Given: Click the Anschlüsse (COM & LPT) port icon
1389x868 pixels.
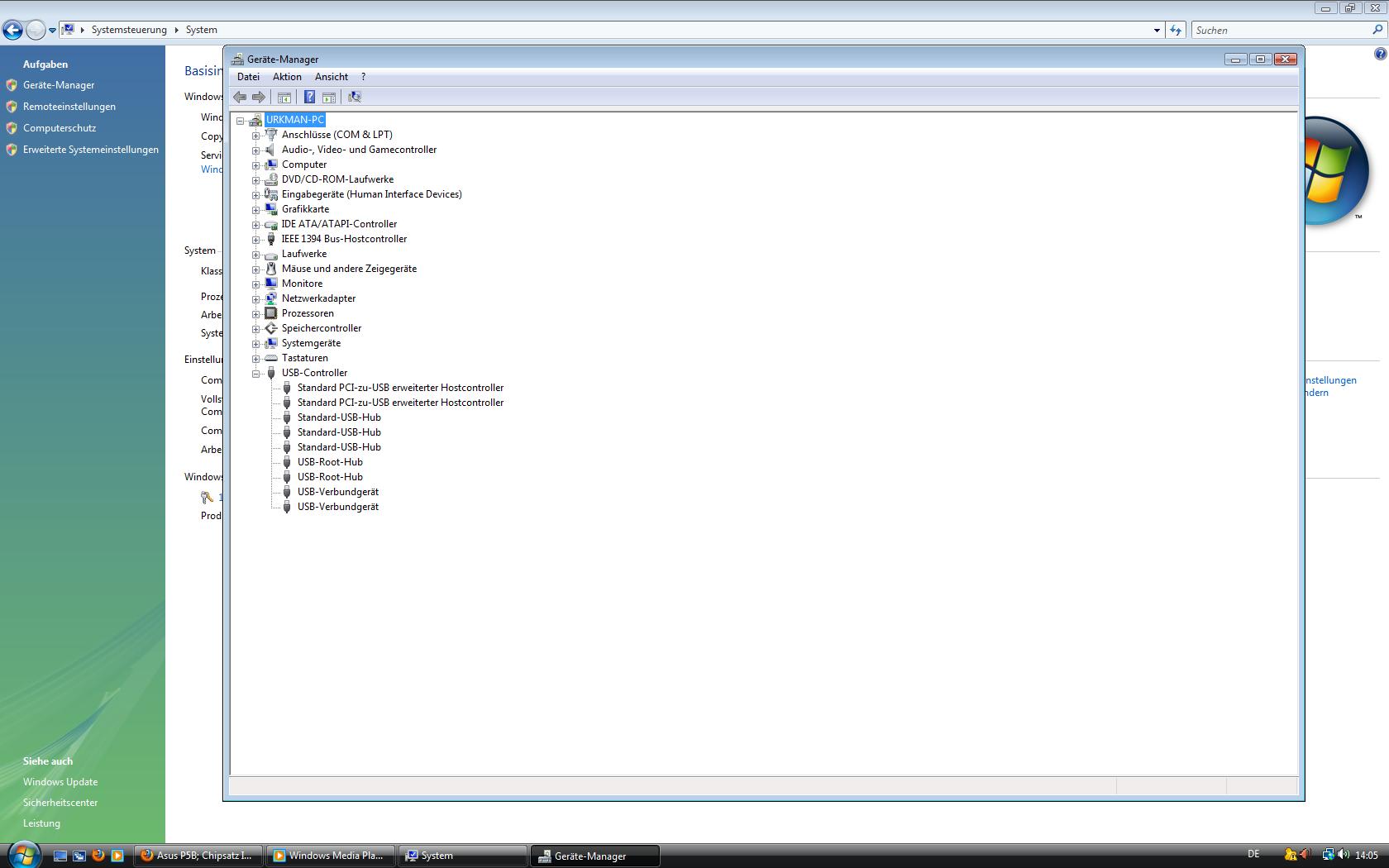Looking at the screenshot, I should (x=271, y=135).
